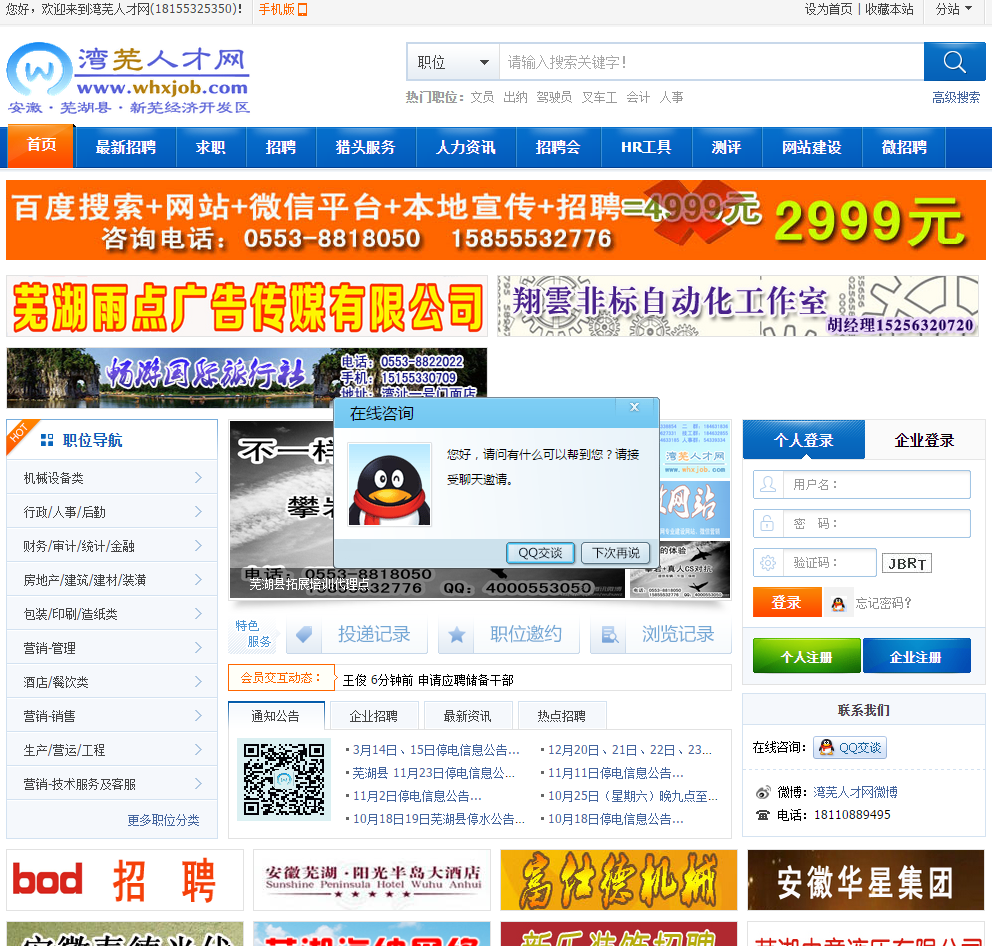Focus the 用户名 input field
This screenshot has height=946, width=992.
tap(876, 485)
